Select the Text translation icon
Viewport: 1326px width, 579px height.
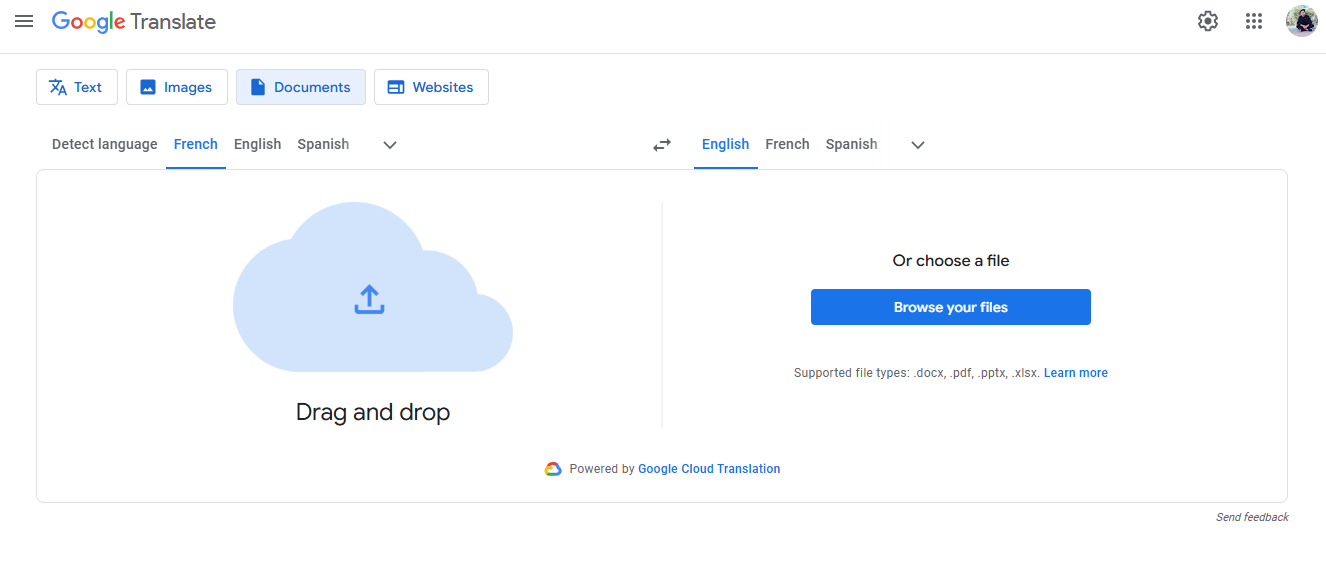pyautogui.click(x=59, y=87)
